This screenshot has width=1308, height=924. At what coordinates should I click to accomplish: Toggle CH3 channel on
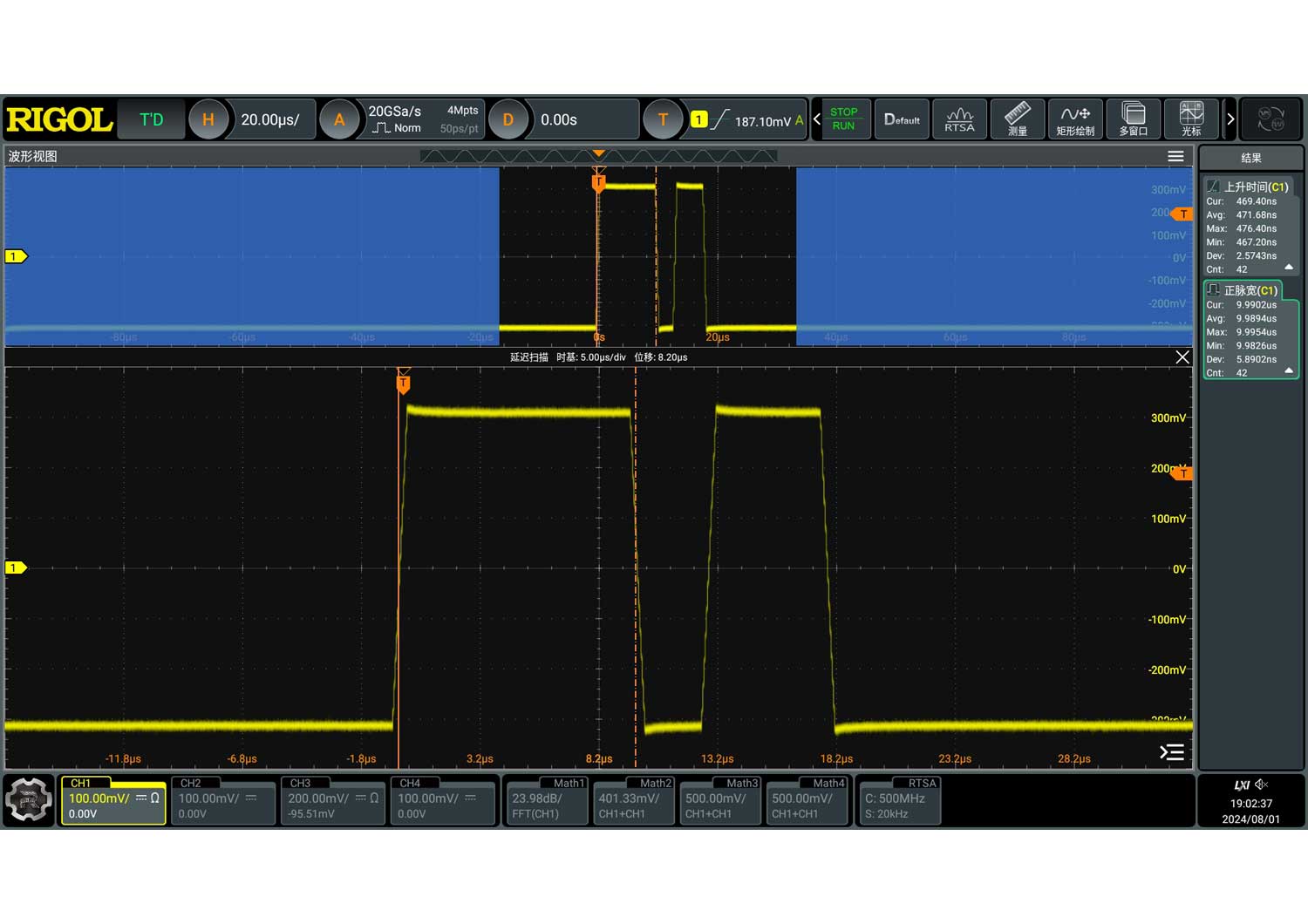tap(332, 799)
